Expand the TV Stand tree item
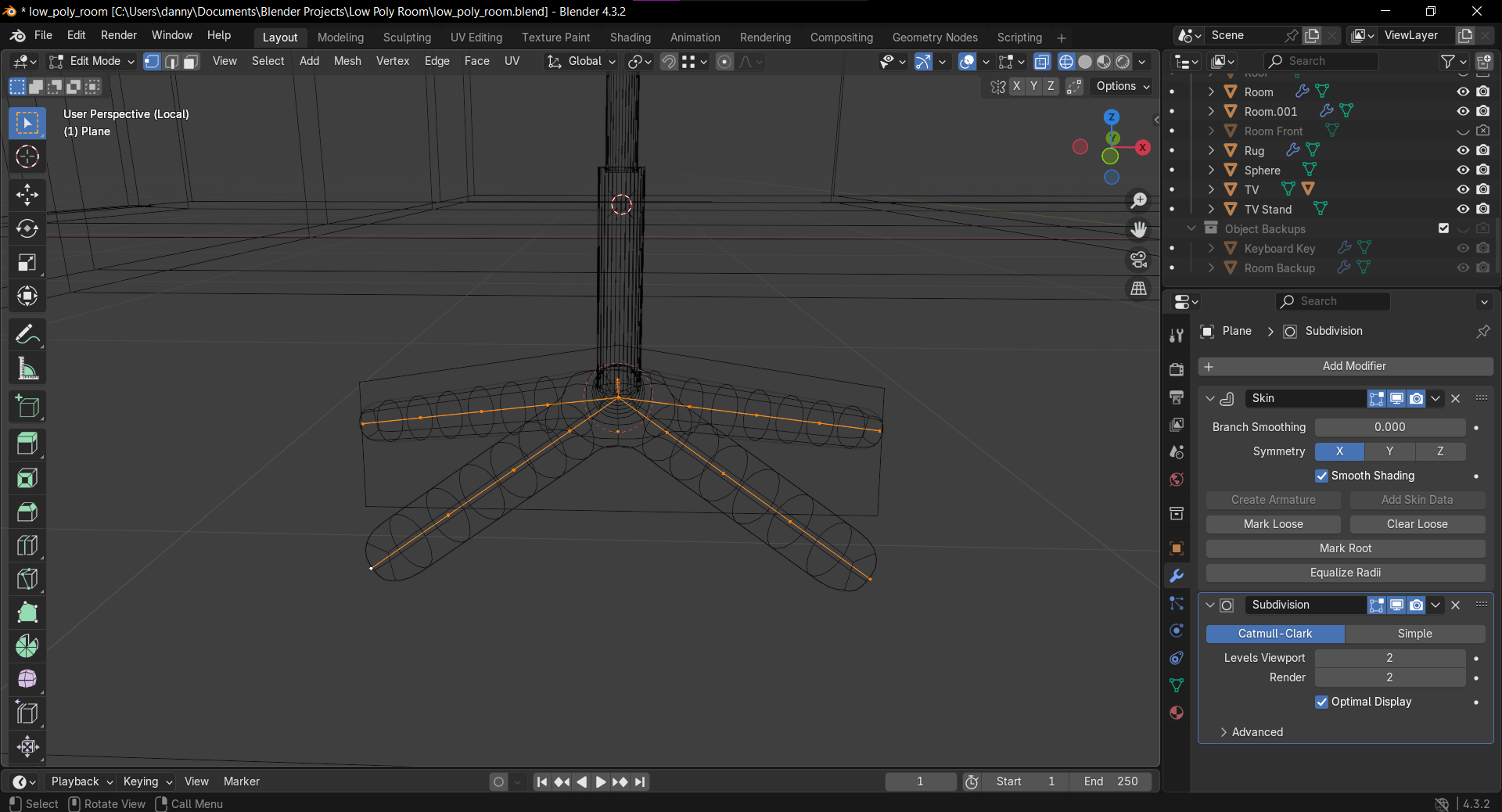Image resolution: width=1502 pixels, height=812 pixels. click(x=1211, y=209)
